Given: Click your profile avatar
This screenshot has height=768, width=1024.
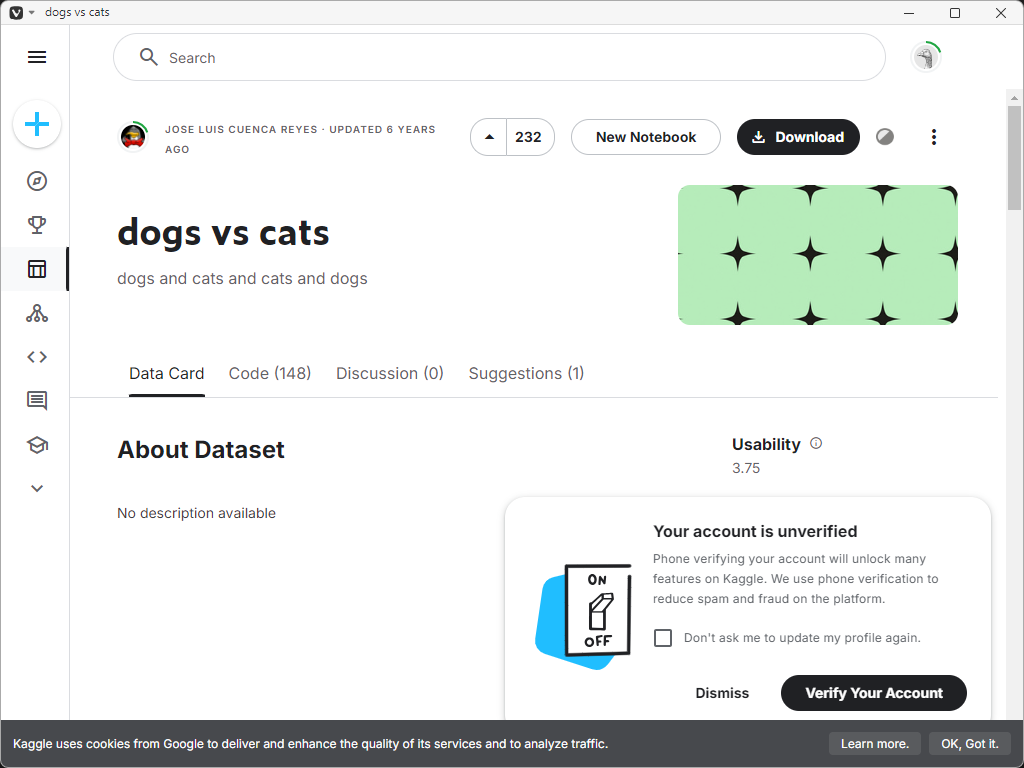Looking at the screenshot, I should 925,57.
